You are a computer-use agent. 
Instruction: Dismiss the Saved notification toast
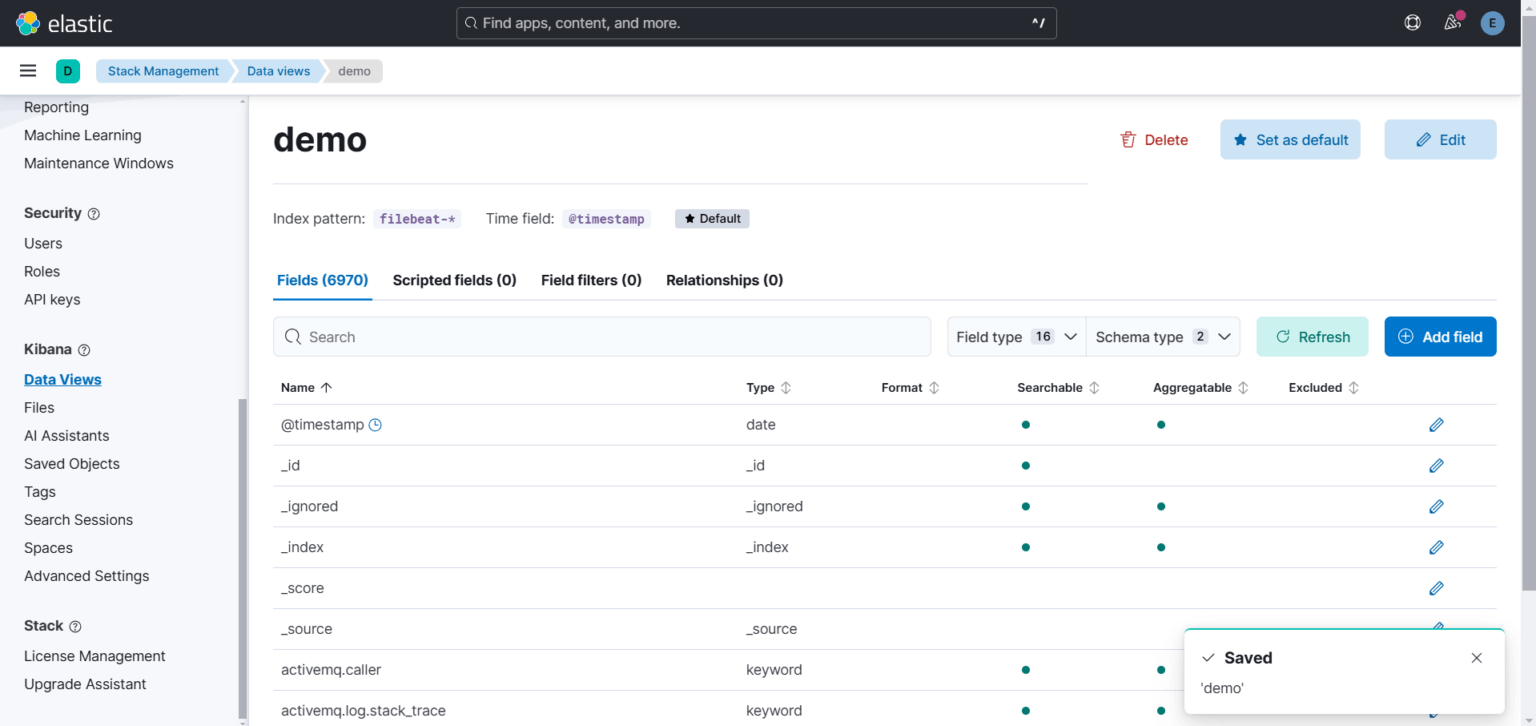[1476, 657]
